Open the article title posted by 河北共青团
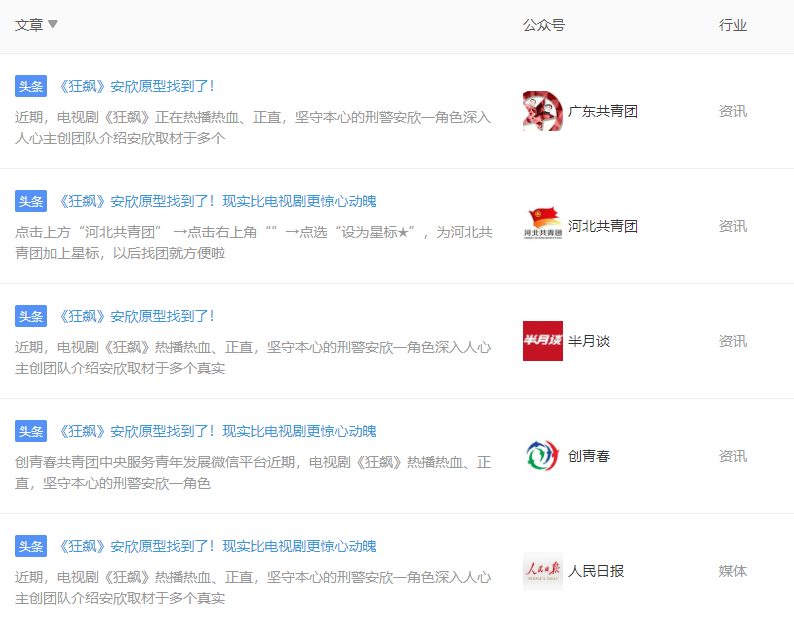The height and width of the screenshot is (617, 794). pos(217,201)
